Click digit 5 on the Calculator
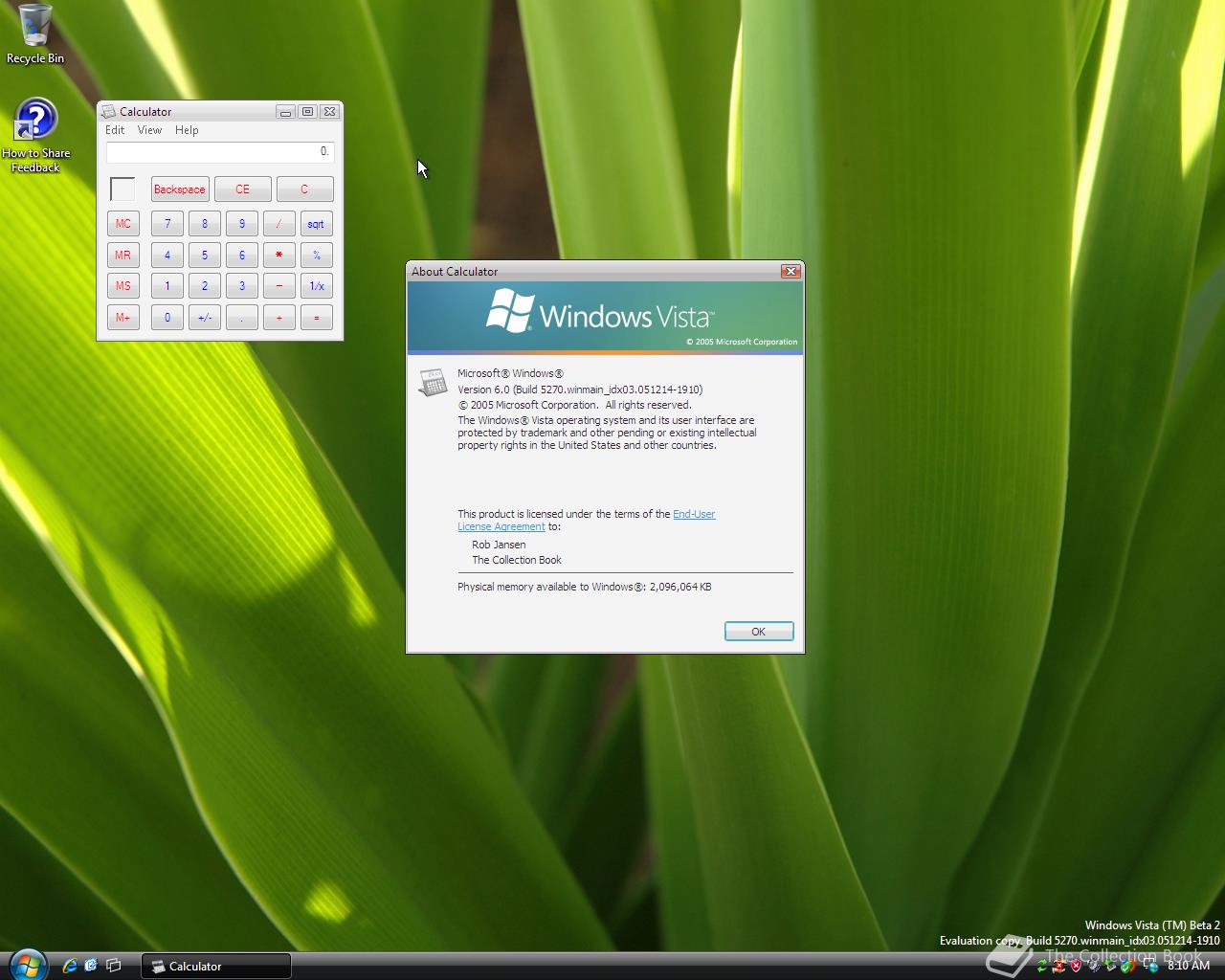The width and height of the screenshot is (1225, 980). (205, 256)
